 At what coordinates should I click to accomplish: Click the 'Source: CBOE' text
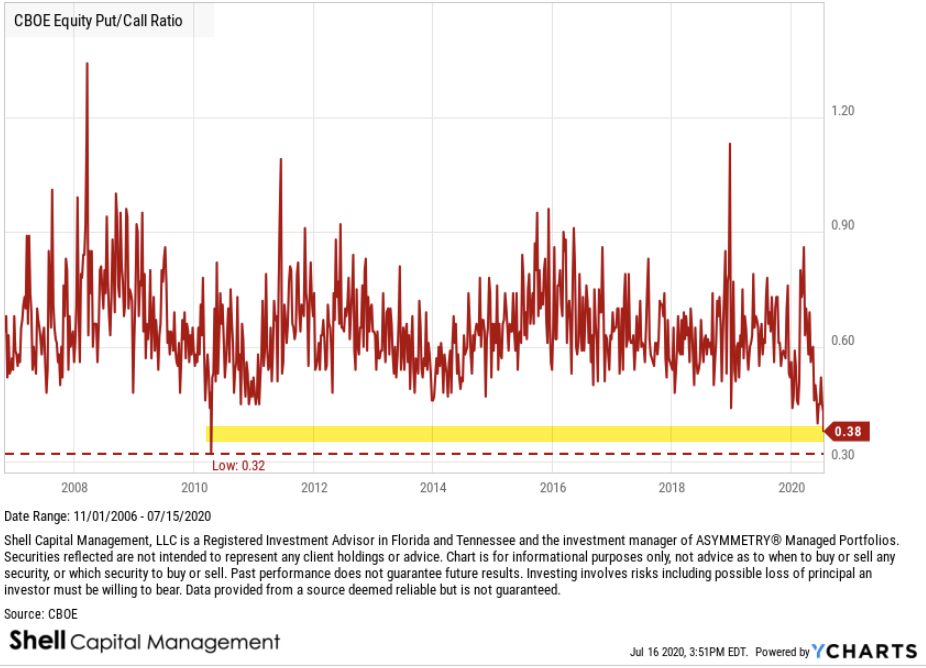[41, 614]
